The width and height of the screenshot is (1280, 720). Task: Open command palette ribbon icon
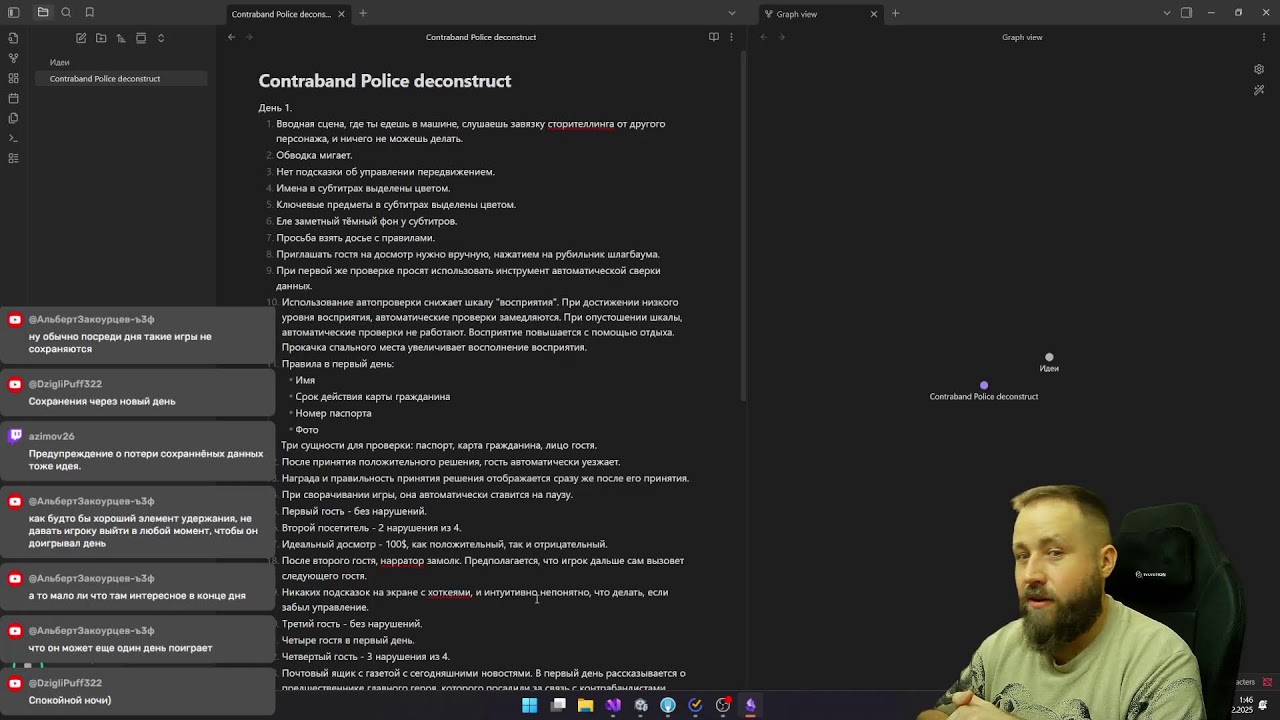[13, 138]
